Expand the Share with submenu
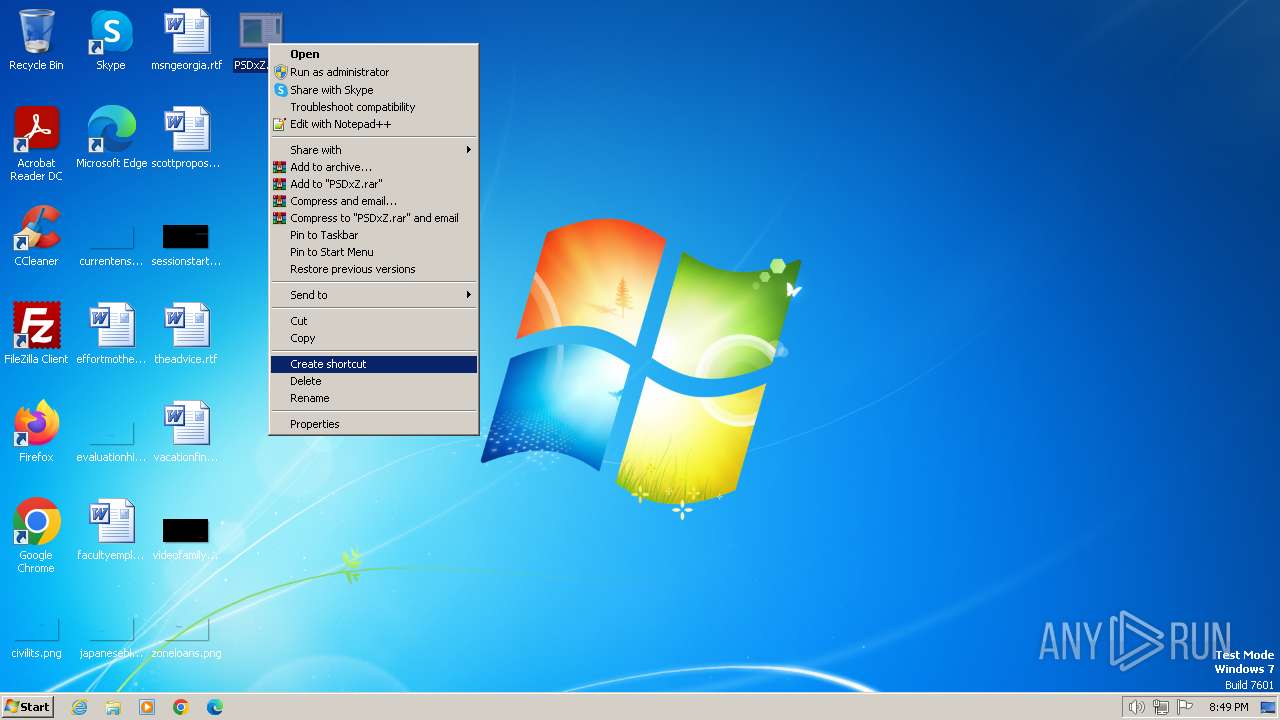 coord(374,150)
